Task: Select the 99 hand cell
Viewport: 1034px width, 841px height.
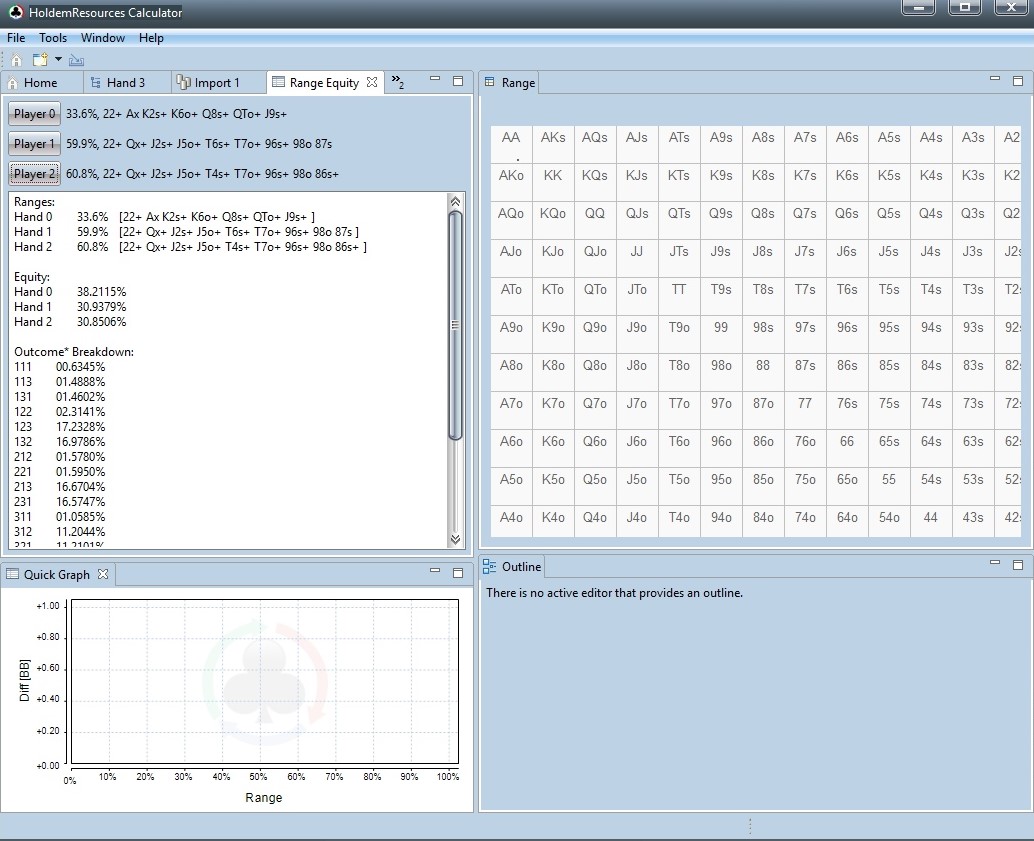Action: 721,334
